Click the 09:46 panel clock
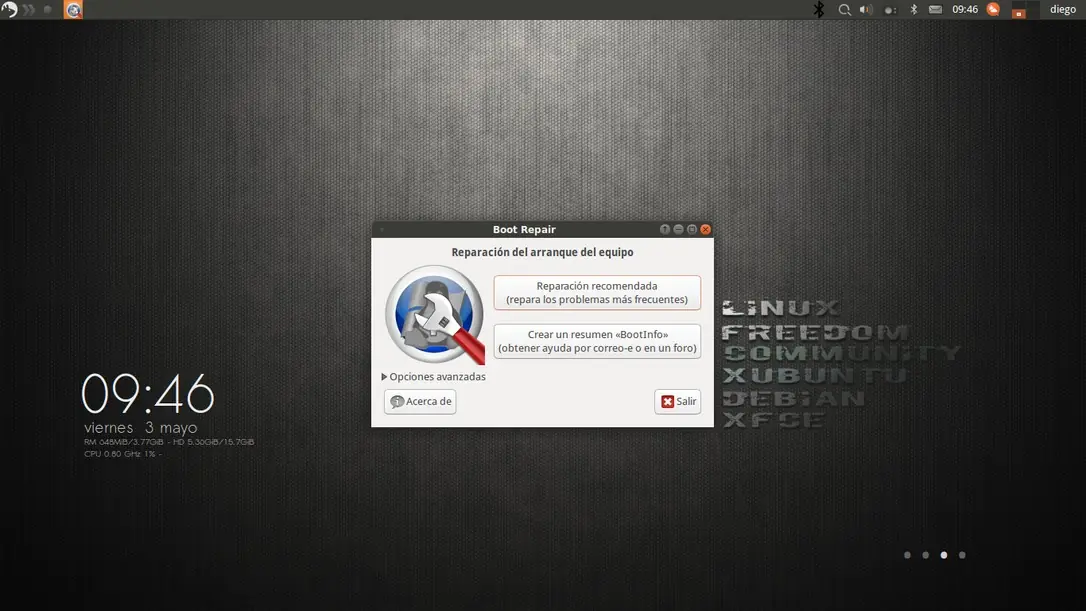Screen dimensions: 1086x611 point(965,10)
